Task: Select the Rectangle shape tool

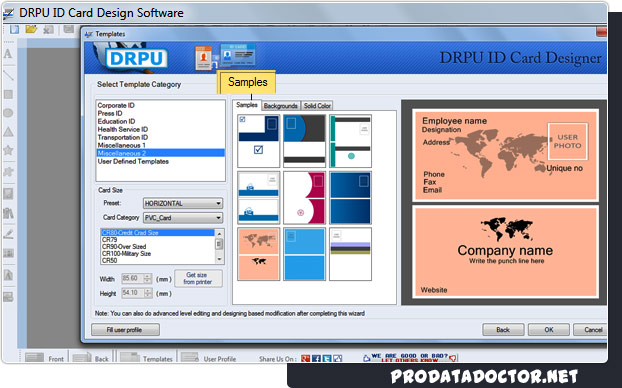Action: [x=8, y=94]
